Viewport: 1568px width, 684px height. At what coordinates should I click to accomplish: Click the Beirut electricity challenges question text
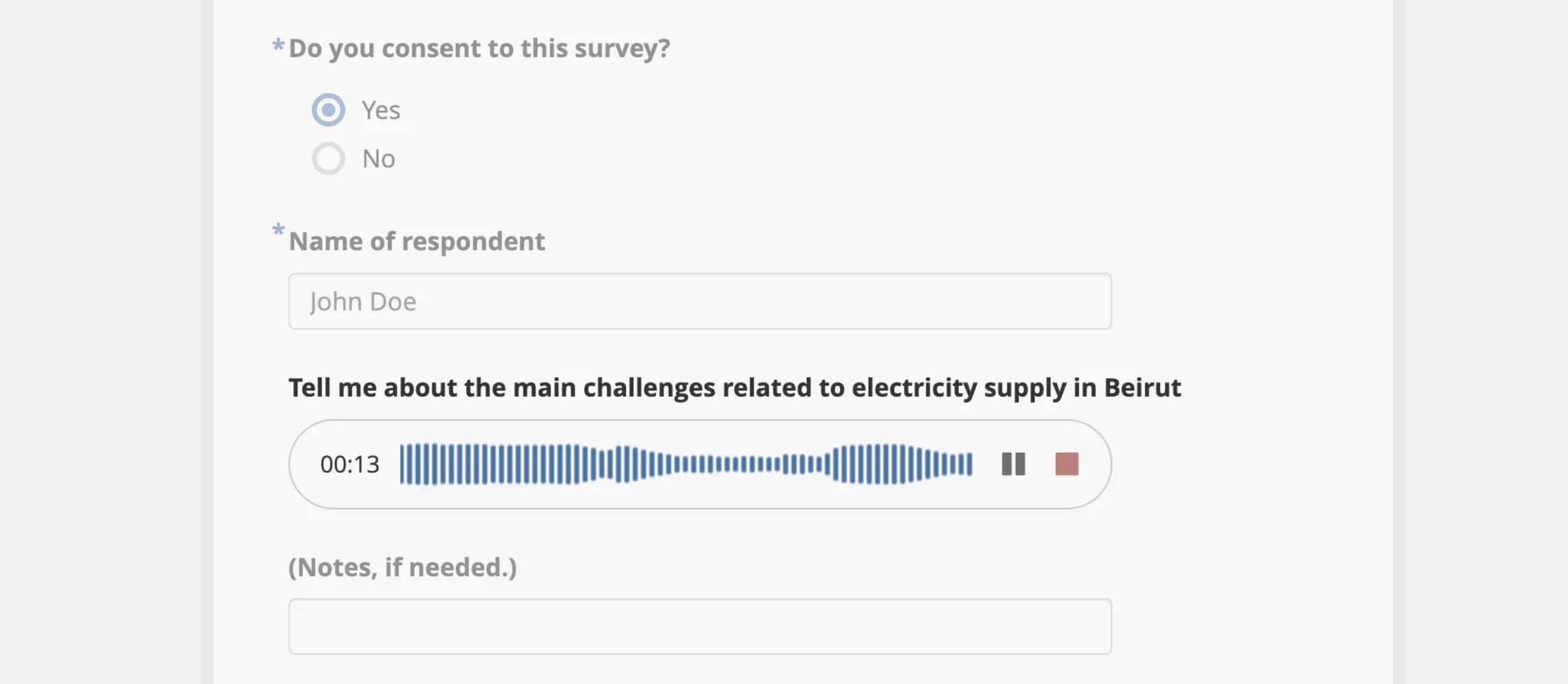tap(734, 387)
